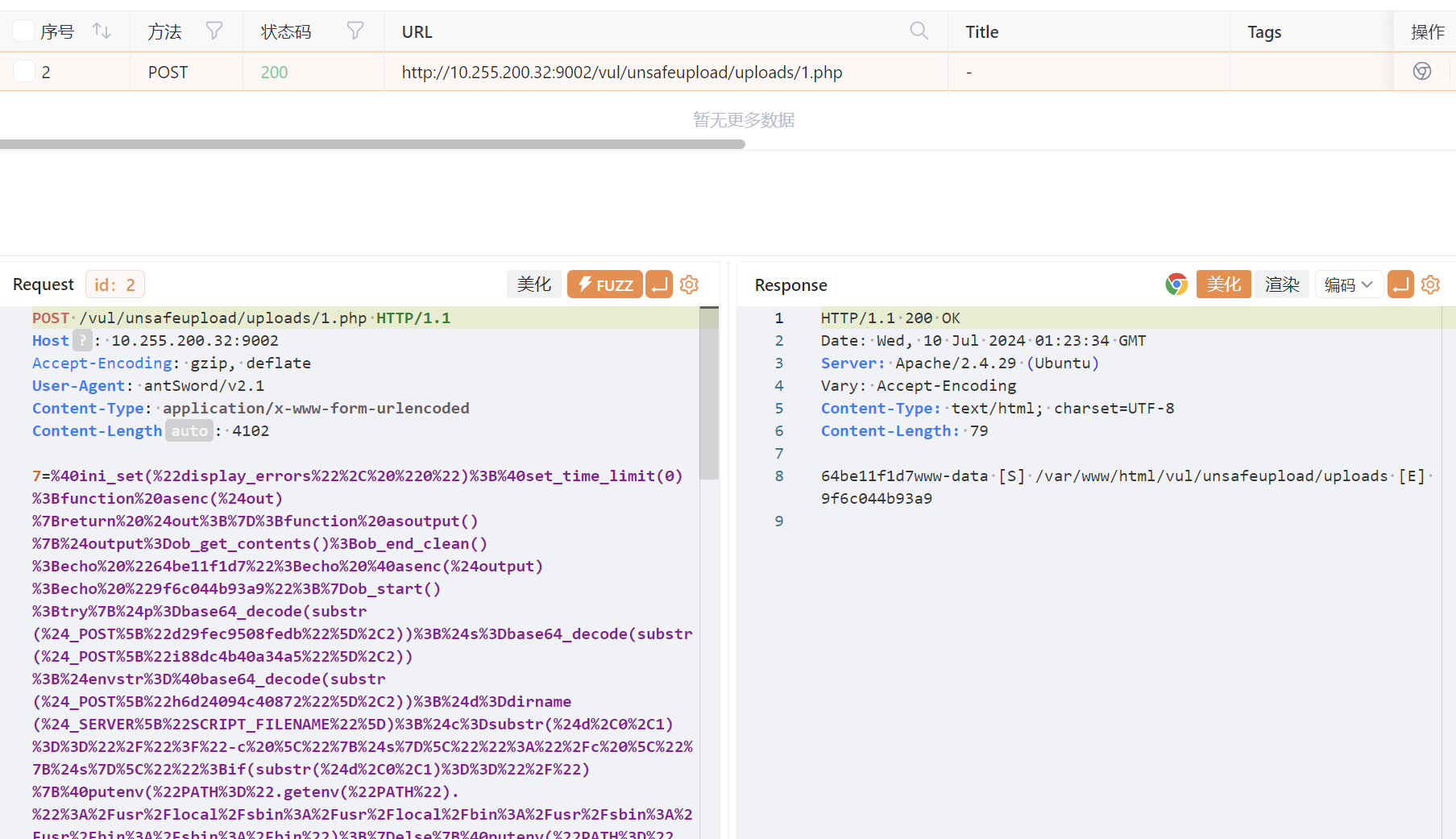This screenshot has height=839, width=1456.
Task: Toggle response line-wrap icon
Action: click(1400, 285)
